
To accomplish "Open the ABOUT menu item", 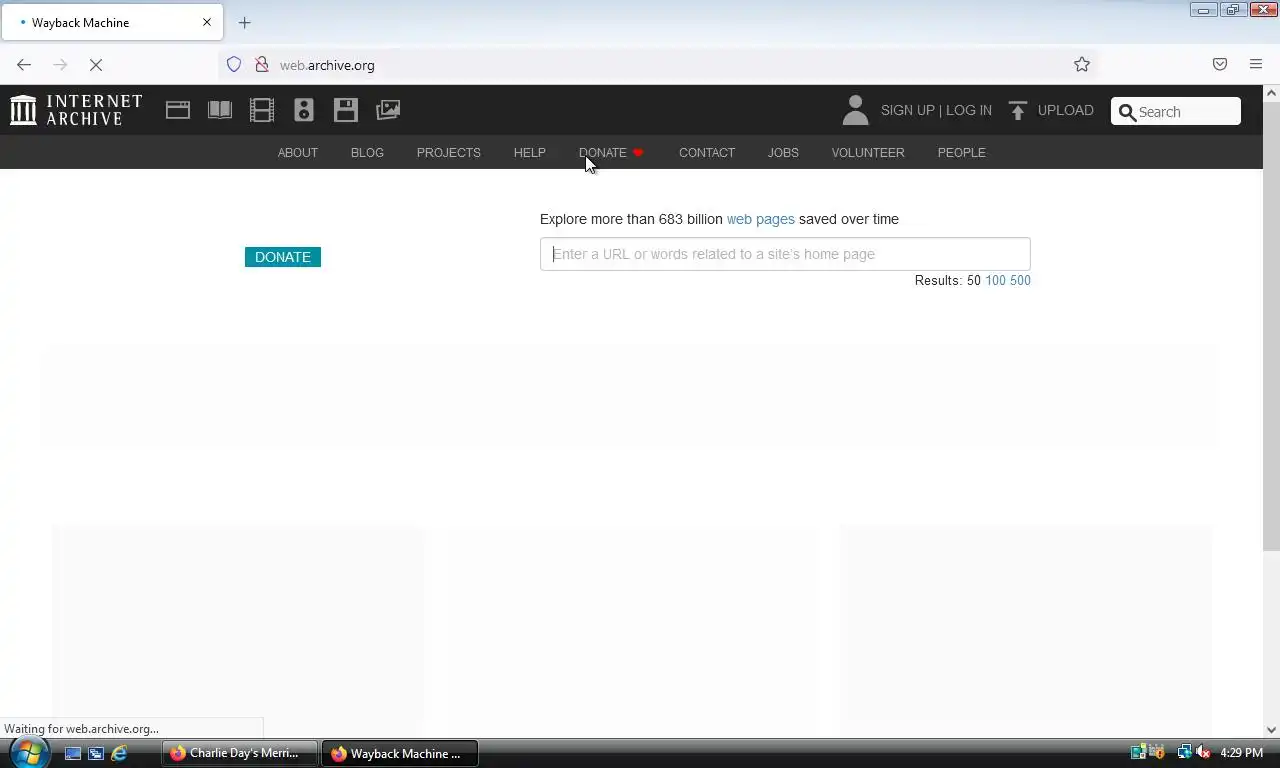I will pyautogui.click(x=298, y=152).
